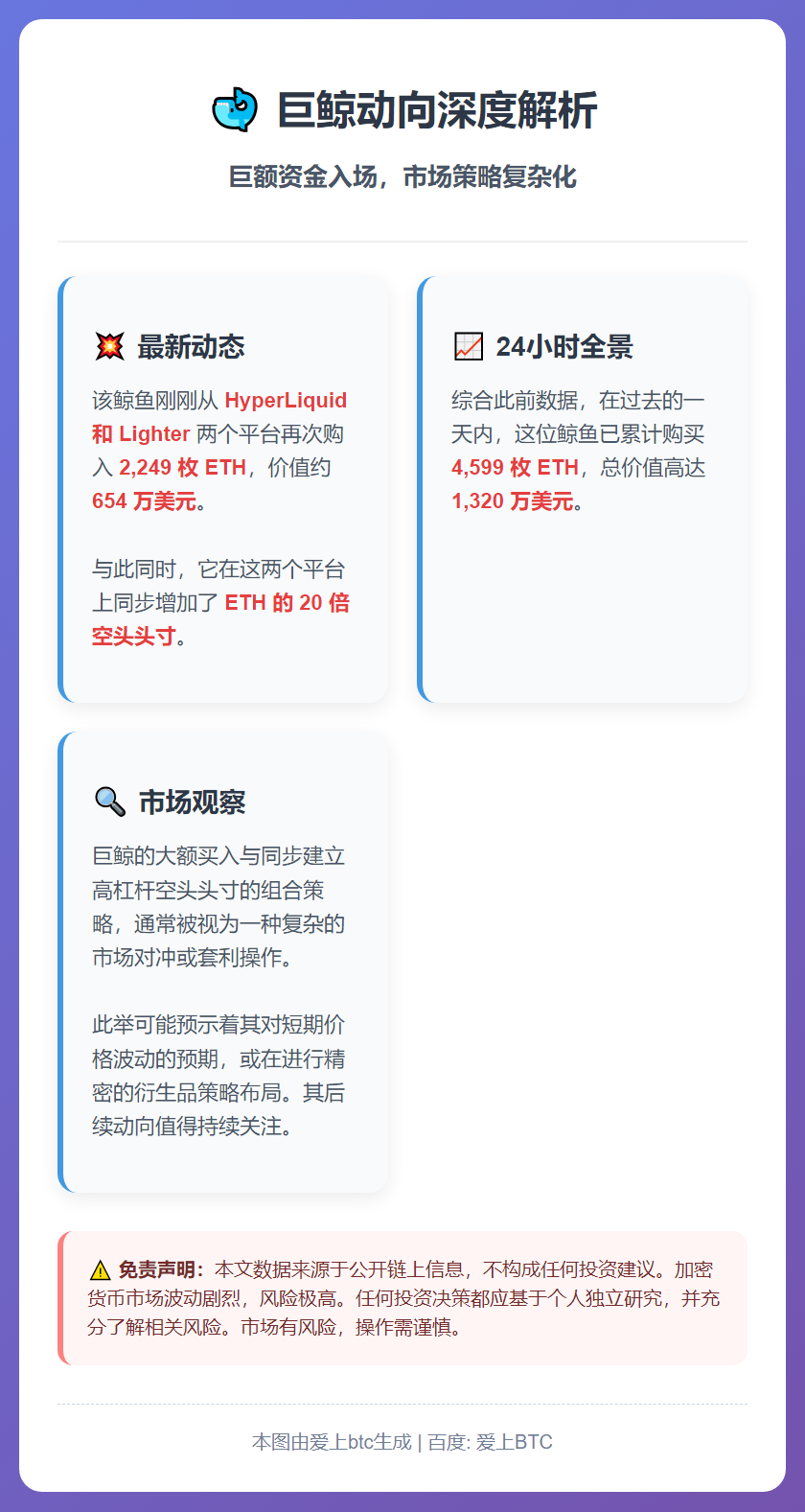805x1512 pixels.
Task: Click the disclaimer line ending 操作需谨慎。
Action: (275, 1328)
